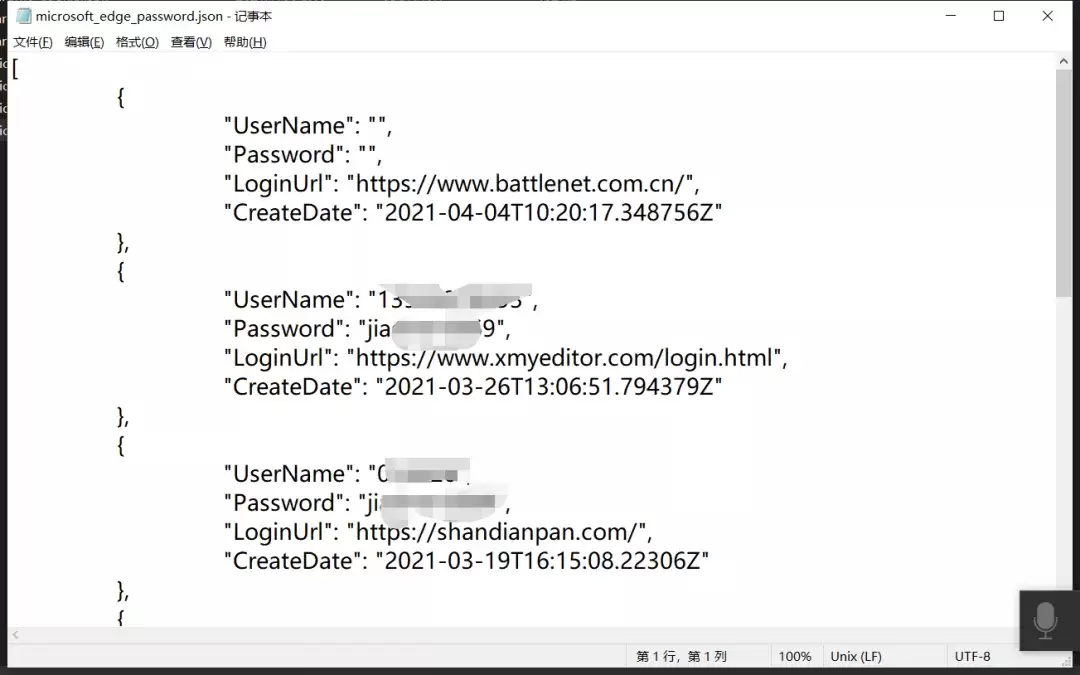Click CreateDate 2021-04-04T10:20:17.348756Z line
The width and height of the screenshot is (1080, 675).
coord(473,213)
